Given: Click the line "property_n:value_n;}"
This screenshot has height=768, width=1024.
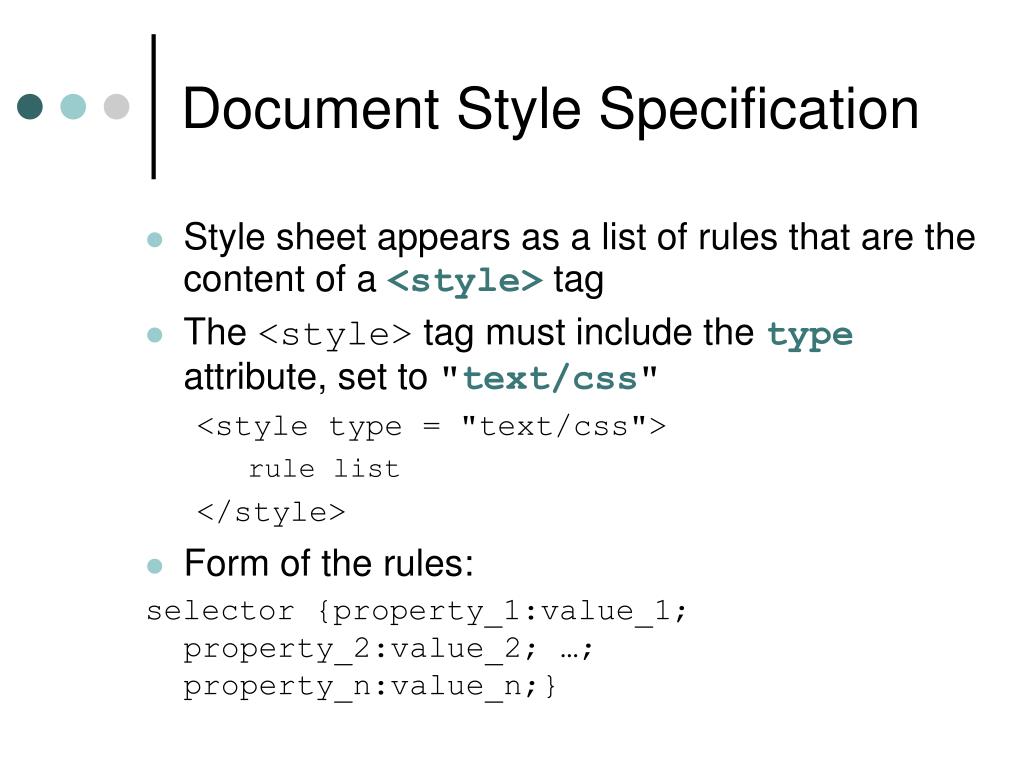Looking at the screenshot, I should pos(370,687).
